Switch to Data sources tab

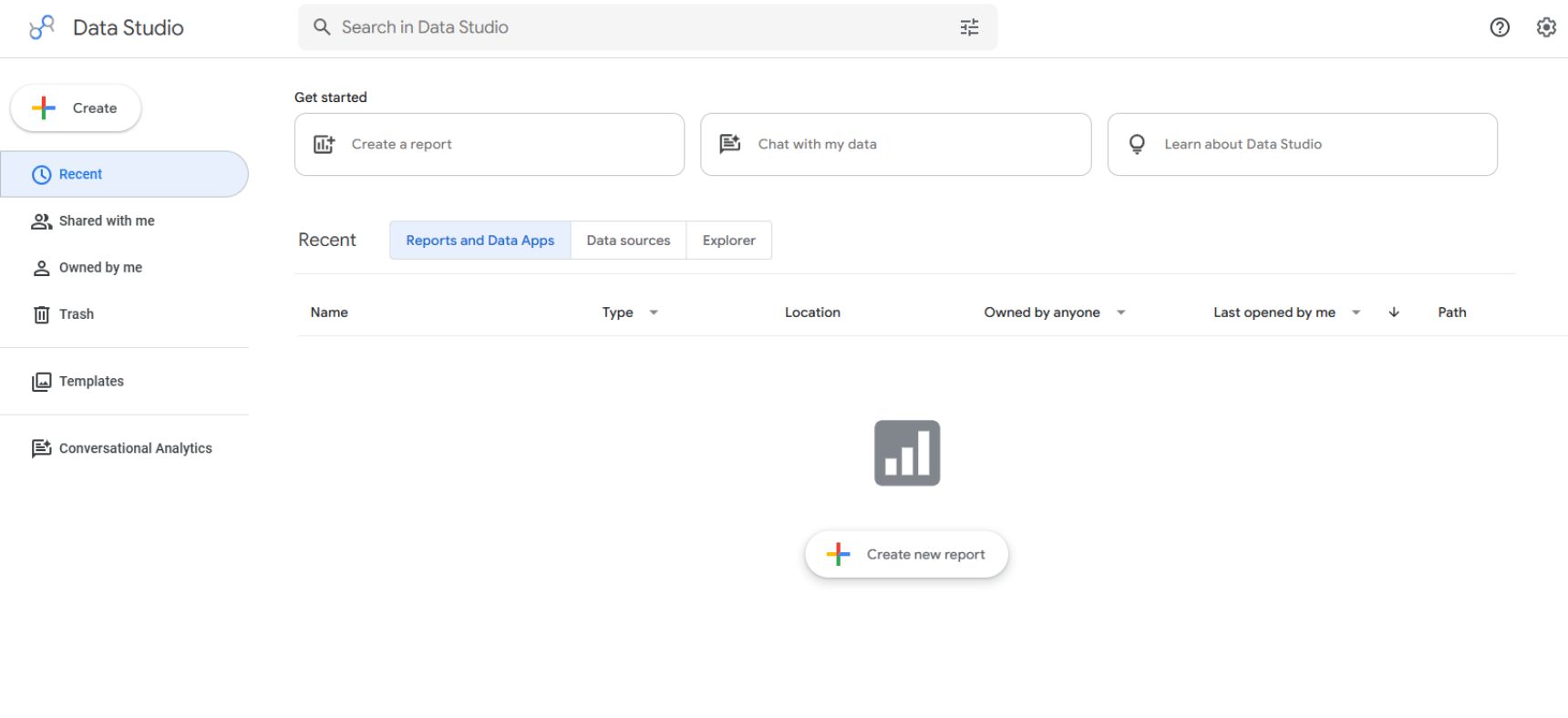pyautogui.click(x=628, y=241)
